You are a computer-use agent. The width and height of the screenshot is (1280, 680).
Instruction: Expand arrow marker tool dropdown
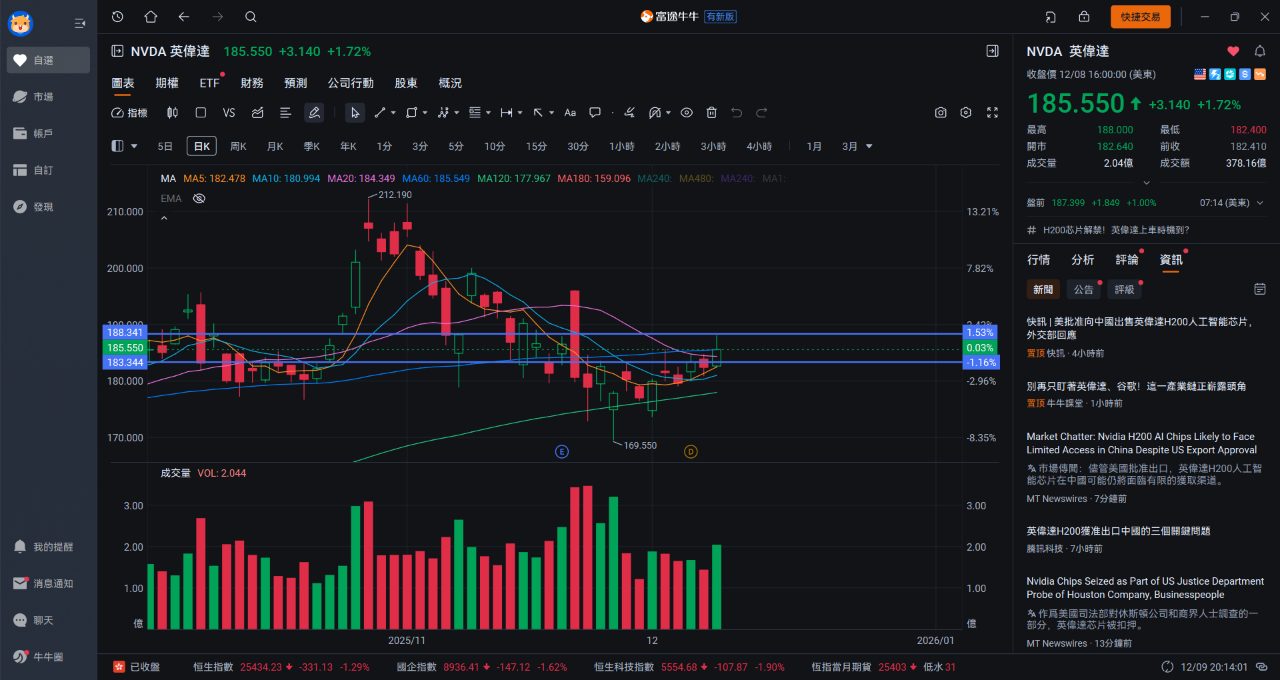[550, 113]
